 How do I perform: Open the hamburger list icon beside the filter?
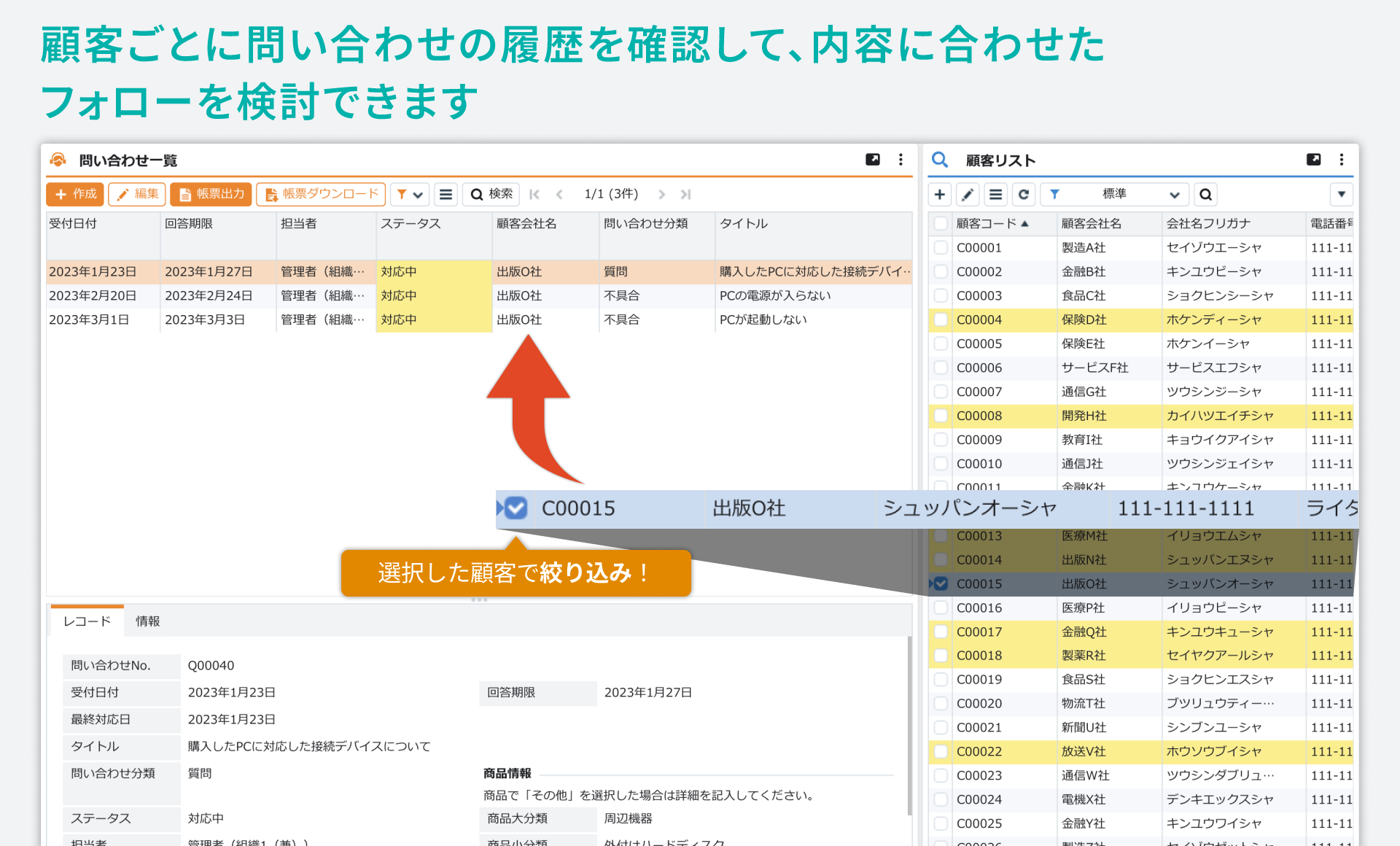446,194
